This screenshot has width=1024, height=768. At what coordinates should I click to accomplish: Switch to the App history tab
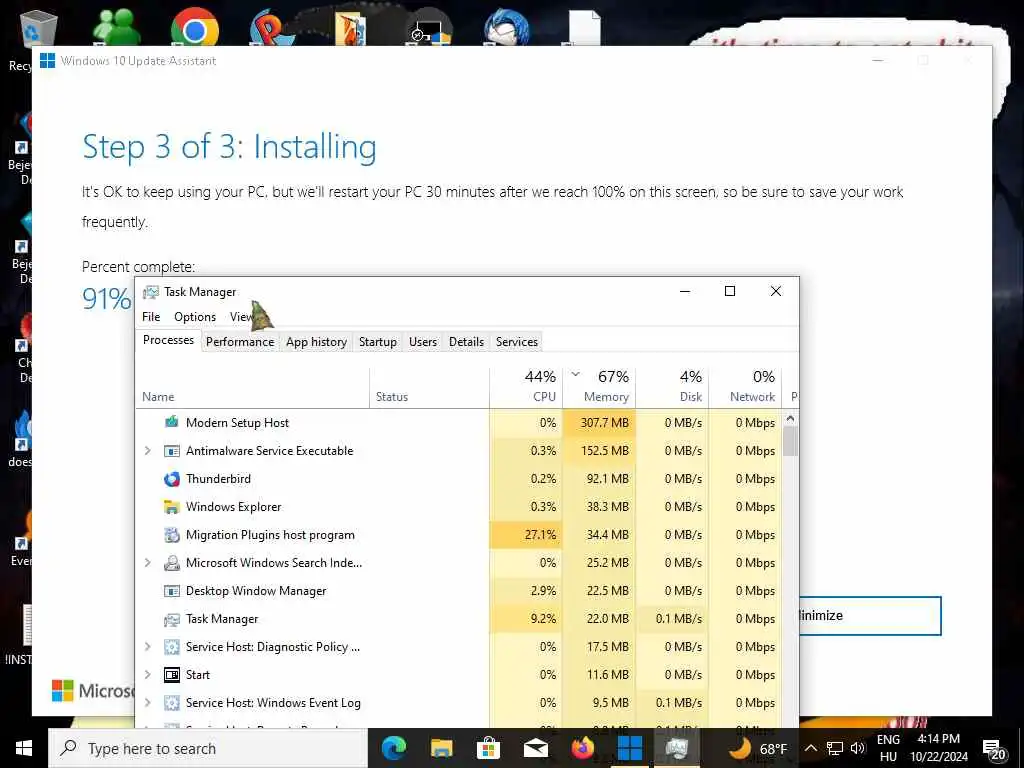(316, 342)
